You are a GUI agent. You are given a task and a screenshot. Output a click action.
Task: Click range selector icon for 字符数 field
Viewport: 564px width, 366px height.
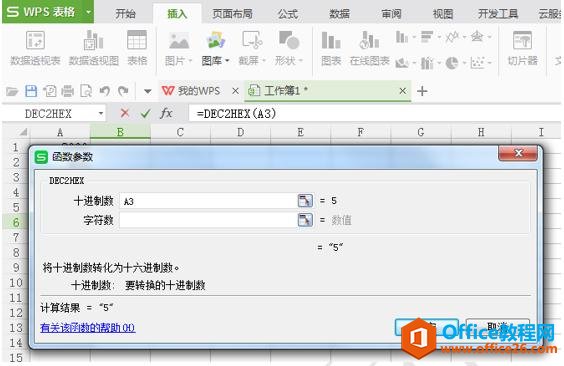coord(305,220)
